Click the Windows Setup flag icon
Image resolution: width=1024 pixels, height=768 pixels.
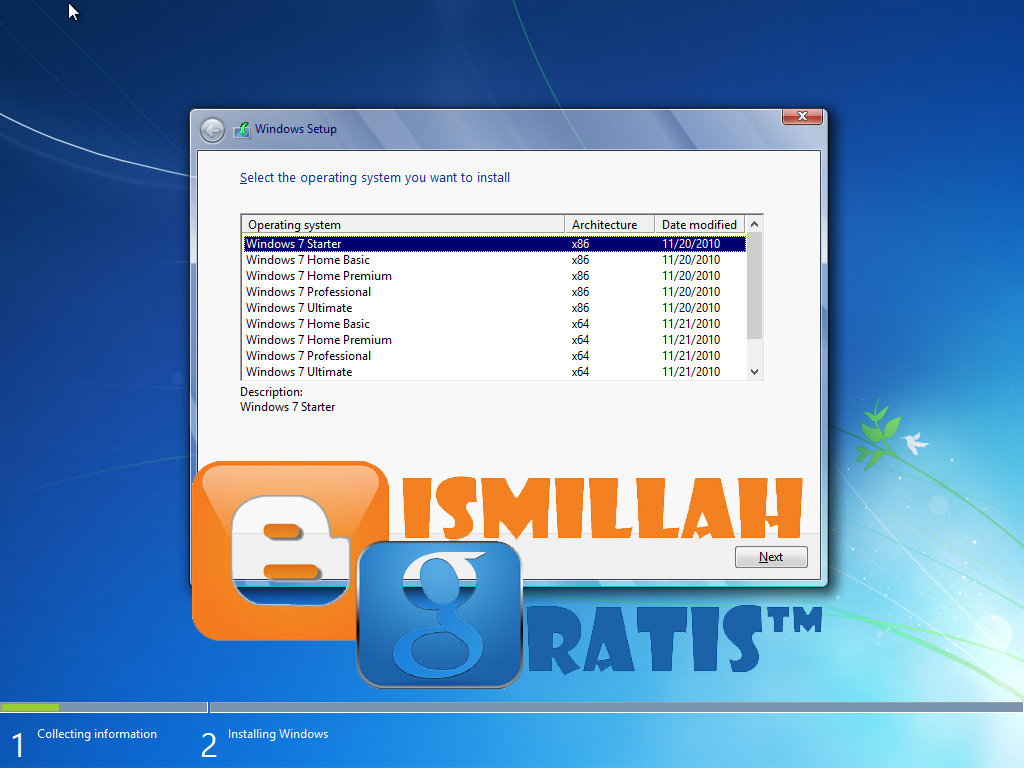pyautogui.click(x=242, y=129)
